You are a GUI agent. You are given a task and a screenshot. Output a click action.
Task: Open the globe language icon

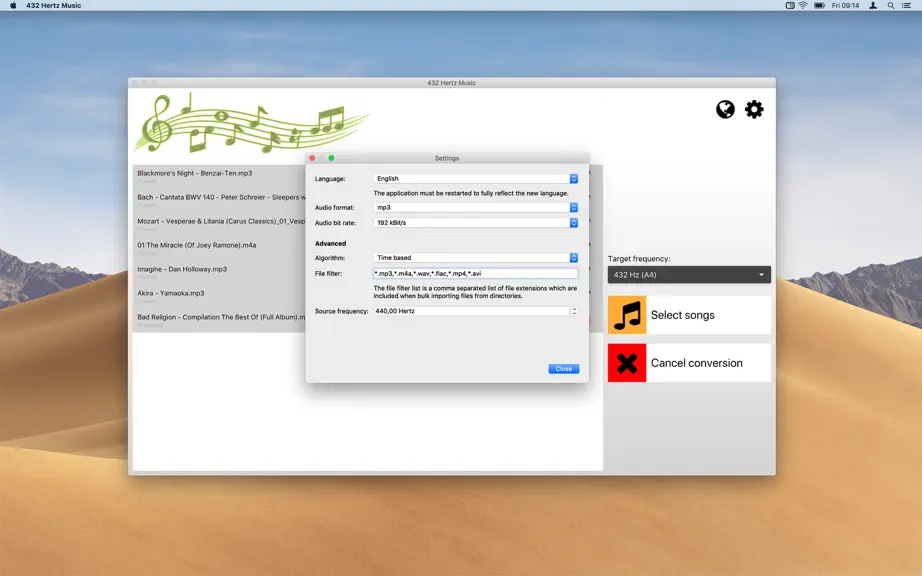(x=725, y=109)
